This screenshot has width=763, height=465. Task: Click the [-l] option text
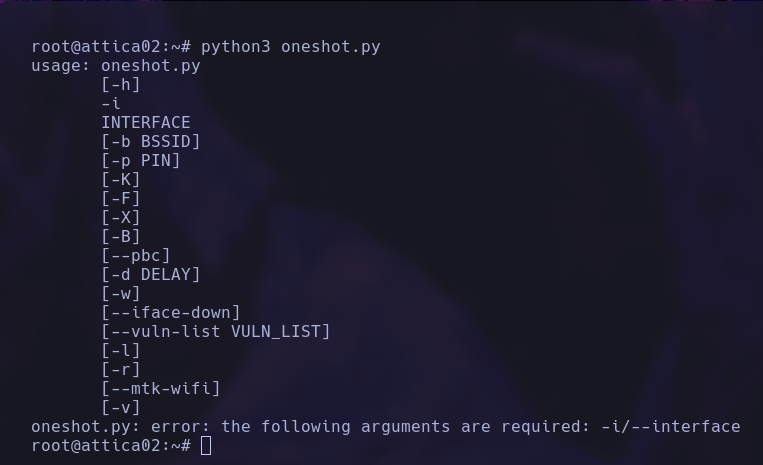point(121,351)
